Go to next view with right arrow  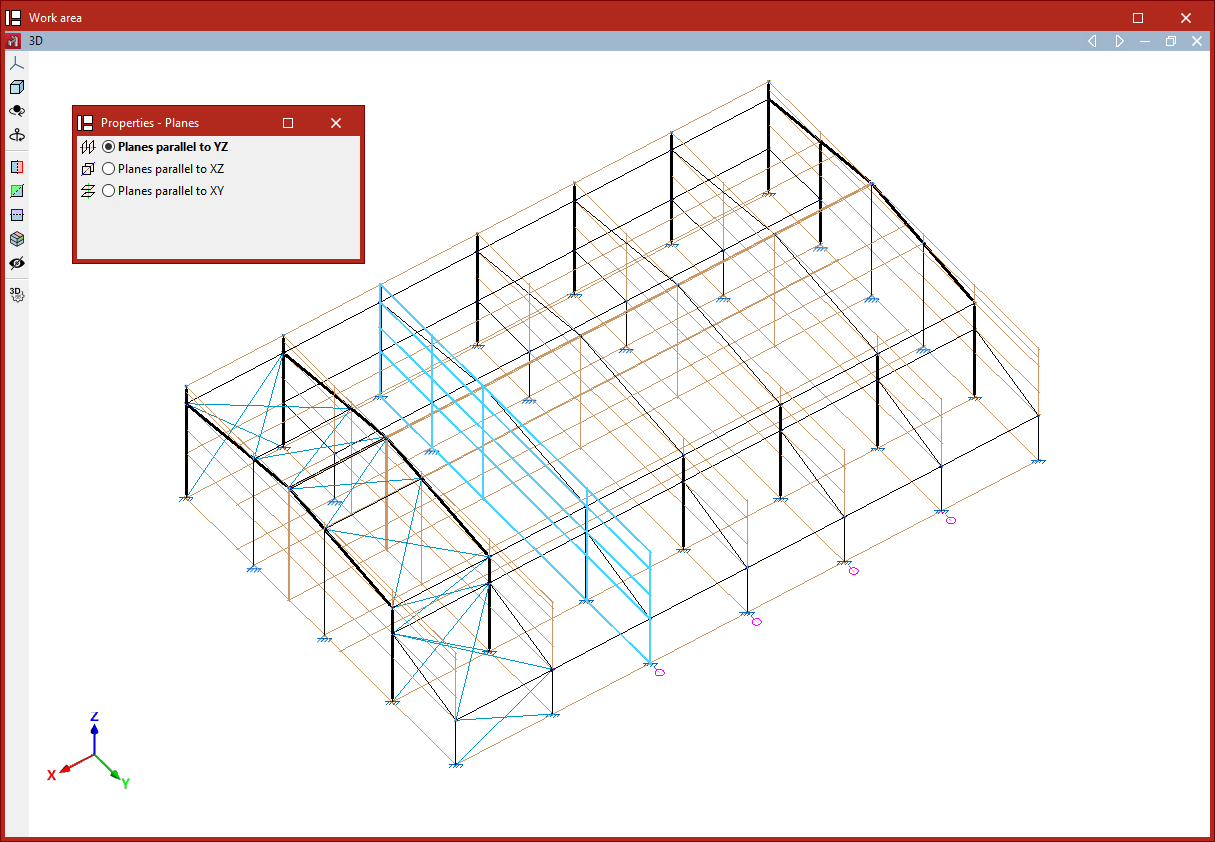1119,41
